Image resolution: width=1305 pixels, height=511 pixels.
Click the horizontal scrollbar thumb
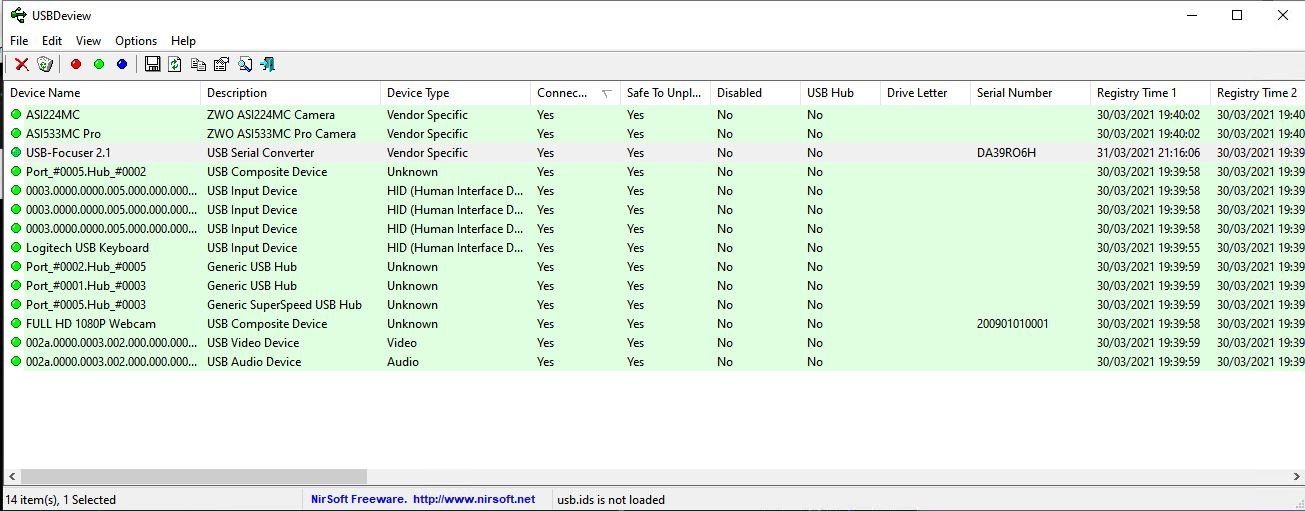193,477
